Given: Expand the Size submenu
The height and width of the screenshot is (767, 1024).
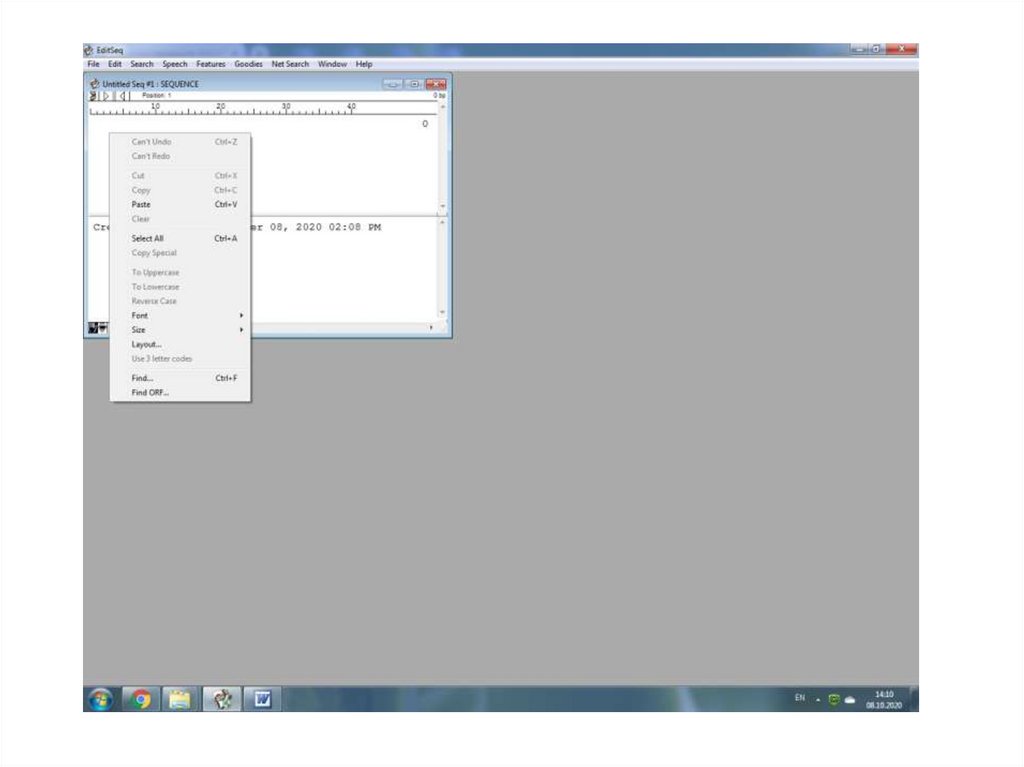Looking at the screenshot, I should pos(181,330).
